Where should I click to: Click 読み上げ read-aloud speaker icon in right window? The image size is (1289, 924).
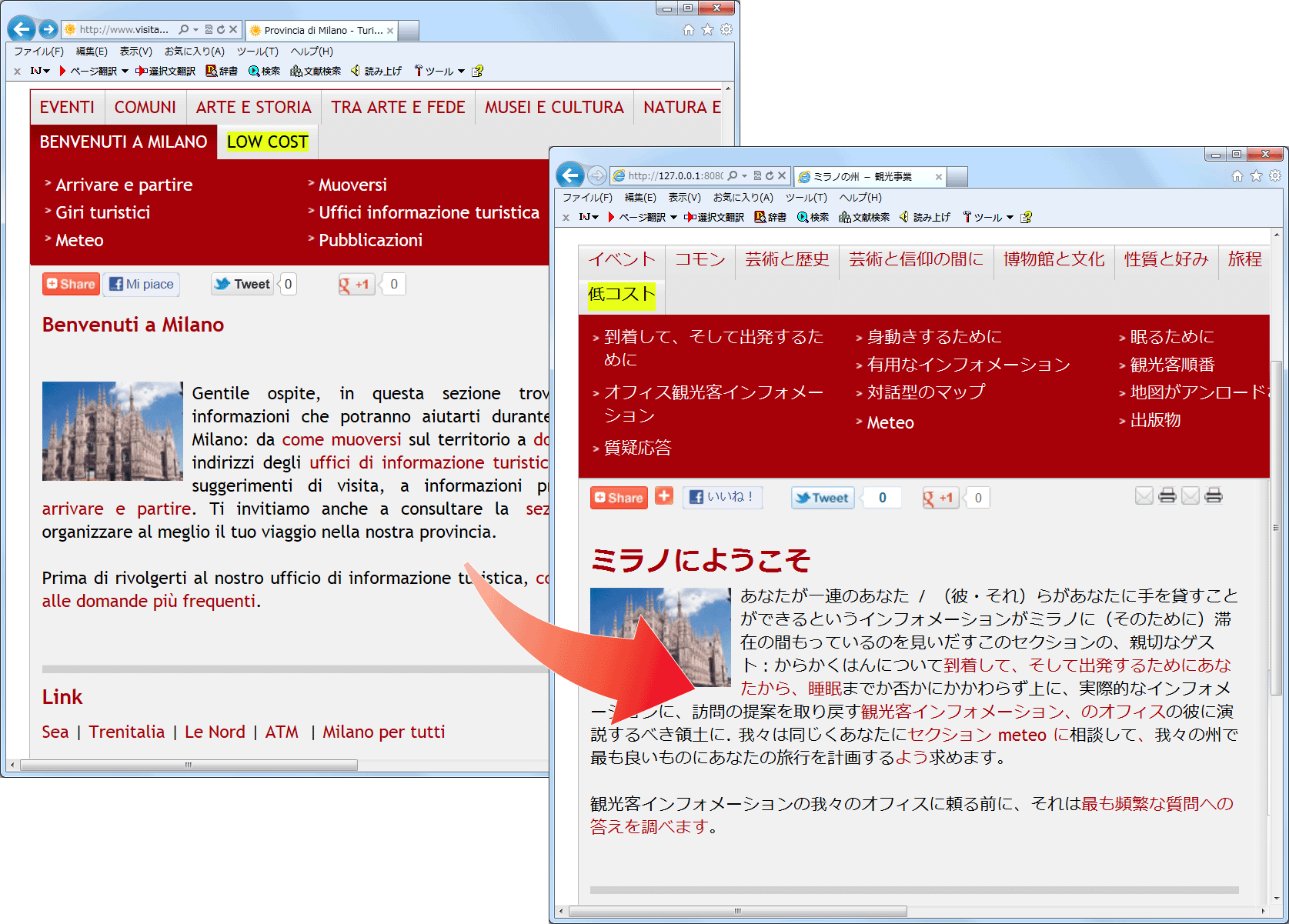pos(925,218)
